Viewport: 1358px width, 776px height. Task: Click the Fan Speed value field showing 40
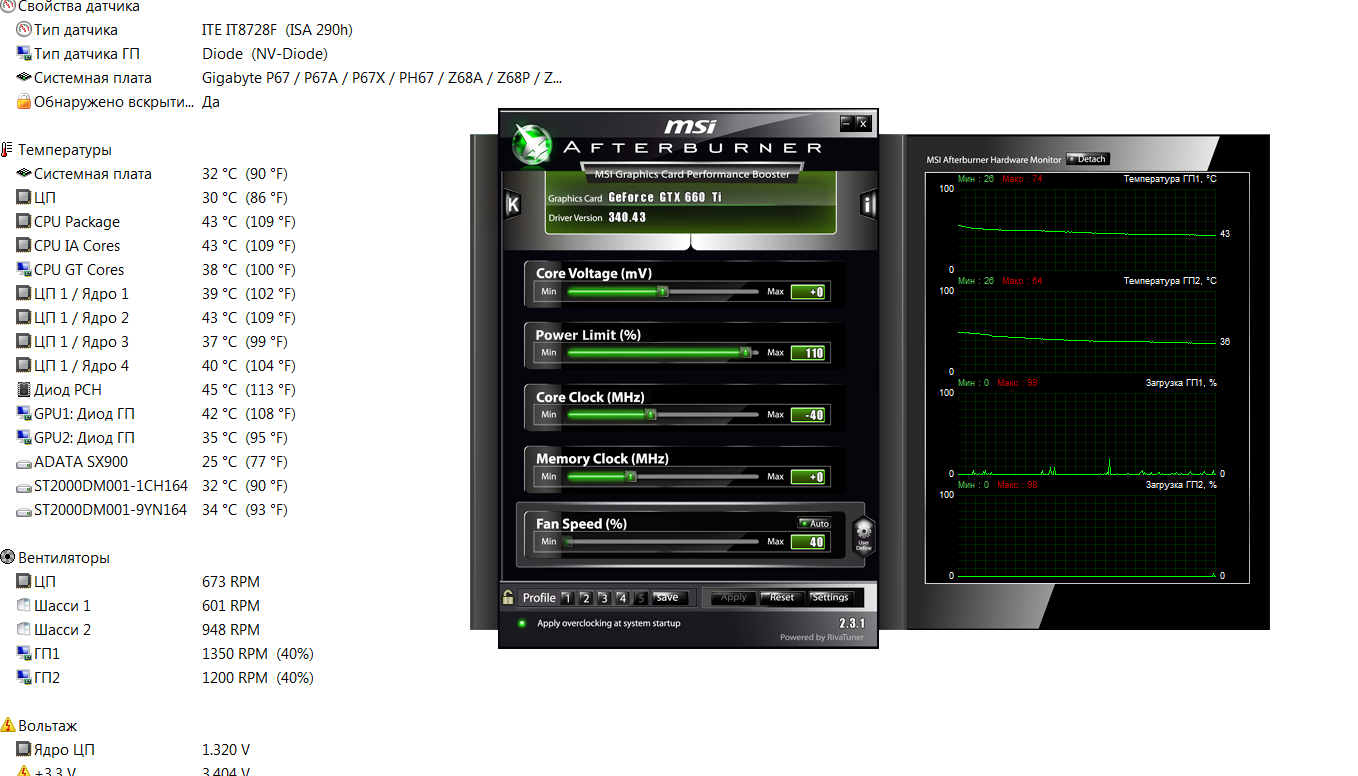(x=808, y=542)
